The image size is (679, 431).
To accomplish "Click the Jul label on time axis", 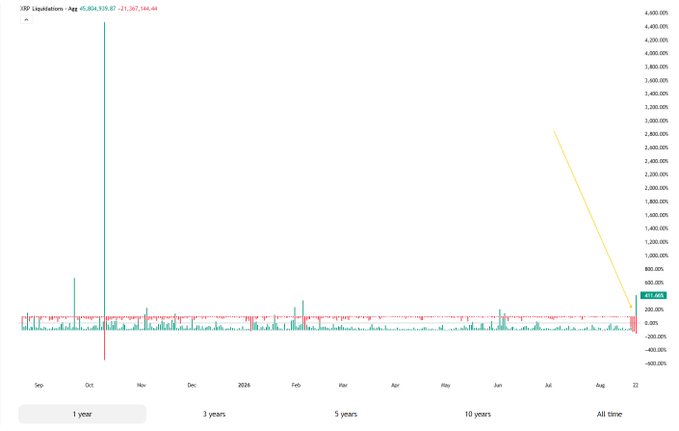I will (548, 385).
